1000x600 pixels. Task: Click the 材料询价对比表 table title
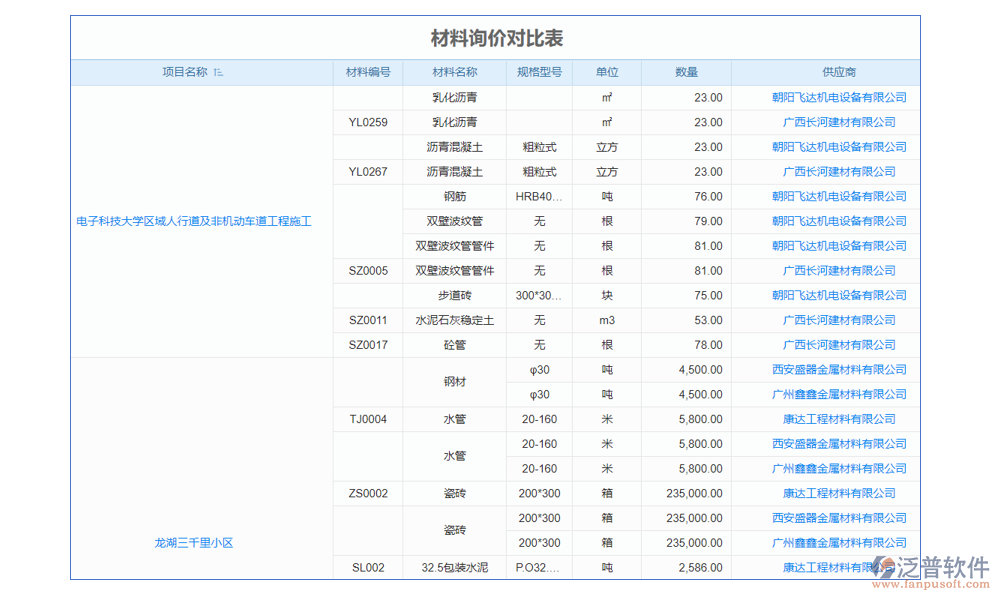(497, 38)
